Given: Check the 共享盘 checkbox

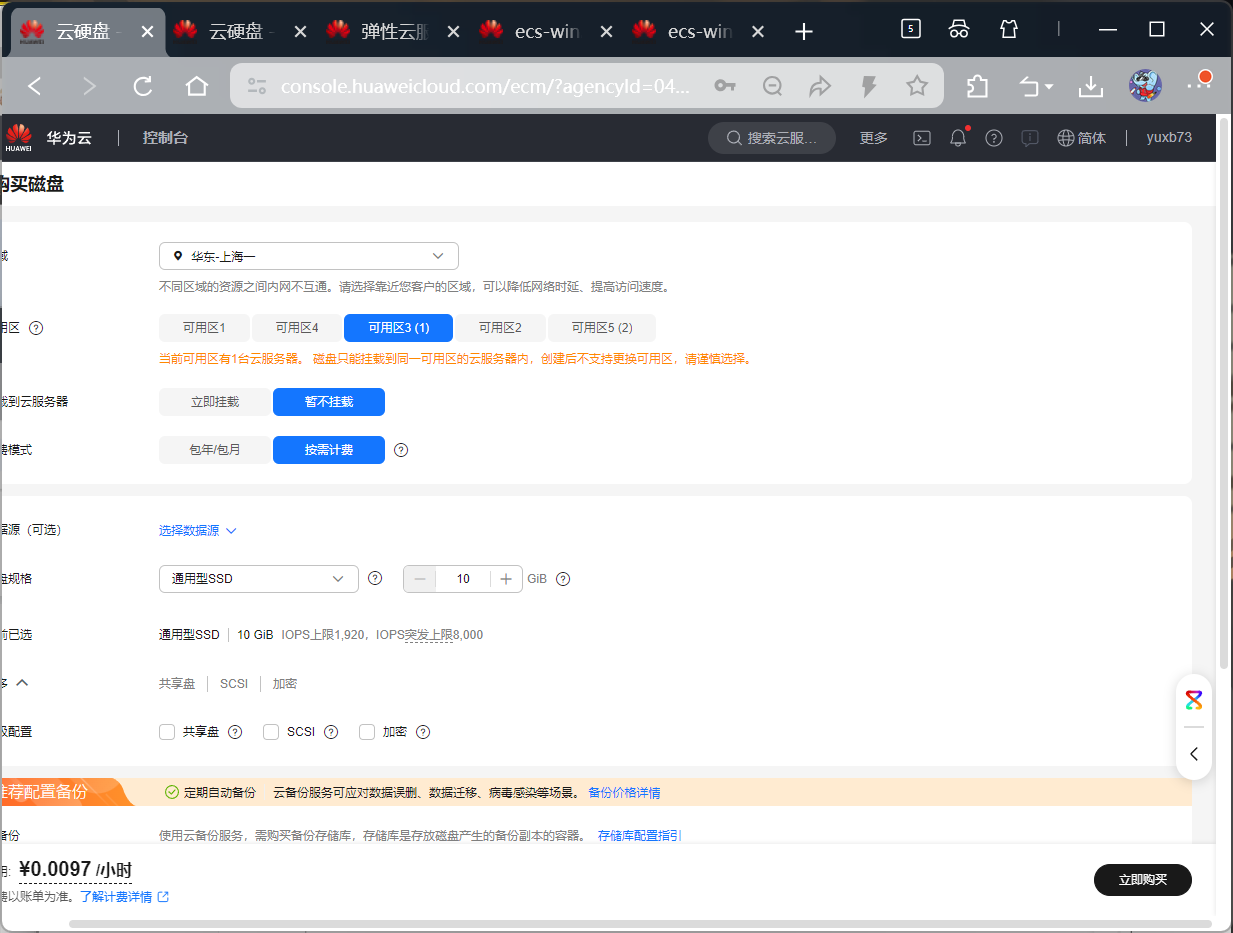Looking at the screenshot, I should 167,732.
